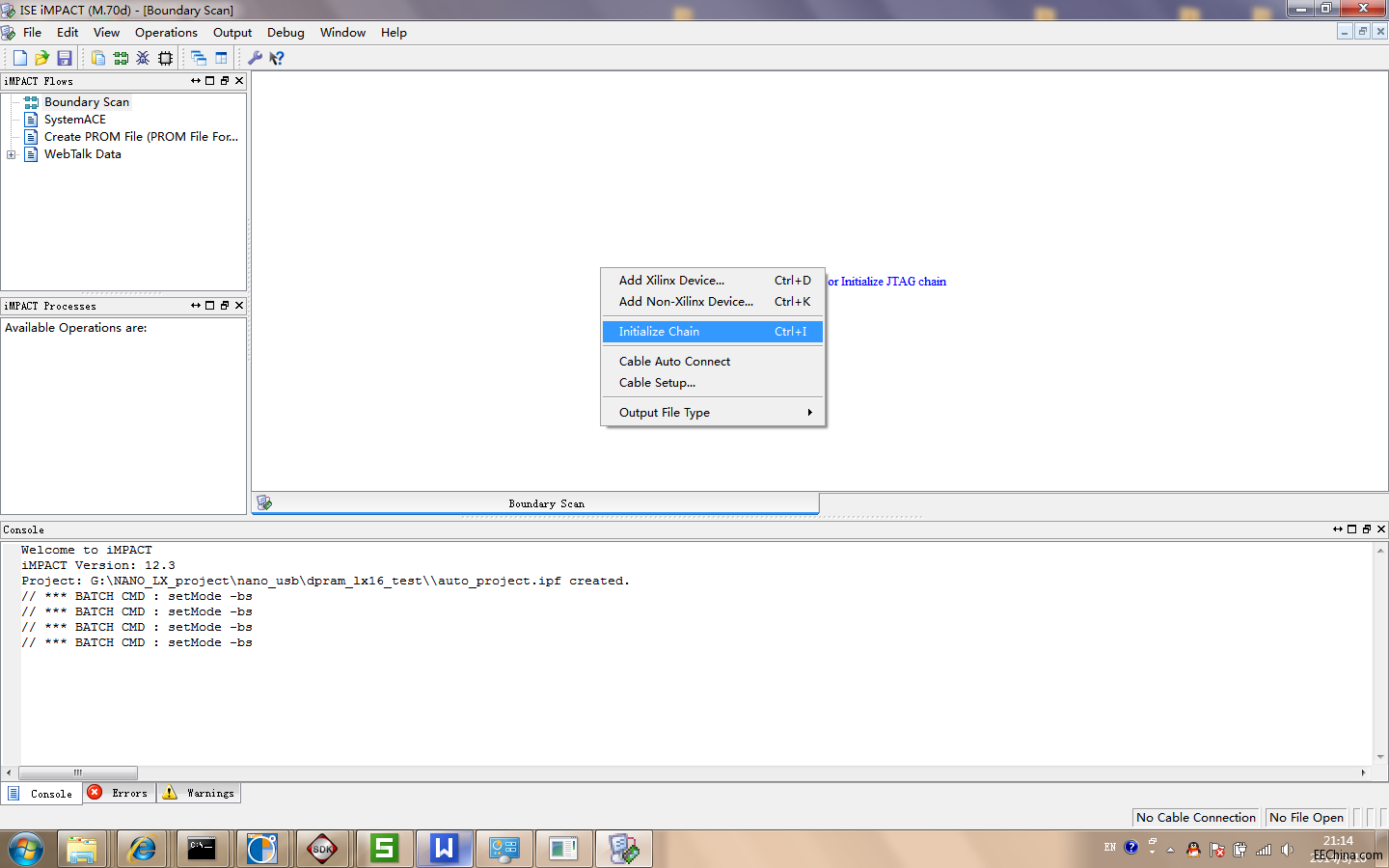
Task: Float the iMPACT Processes panel
Action: (196, 306)
